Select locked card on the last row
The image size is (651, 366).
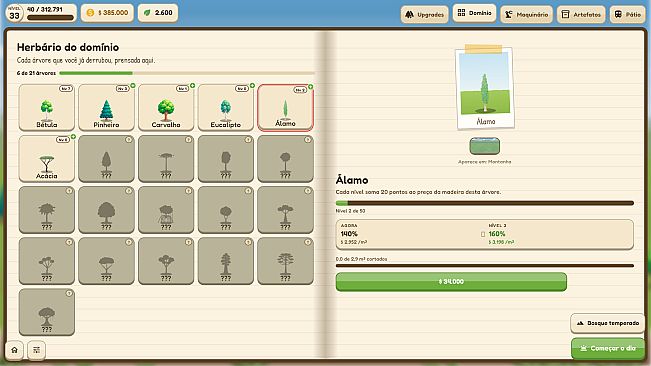point(46,312)
